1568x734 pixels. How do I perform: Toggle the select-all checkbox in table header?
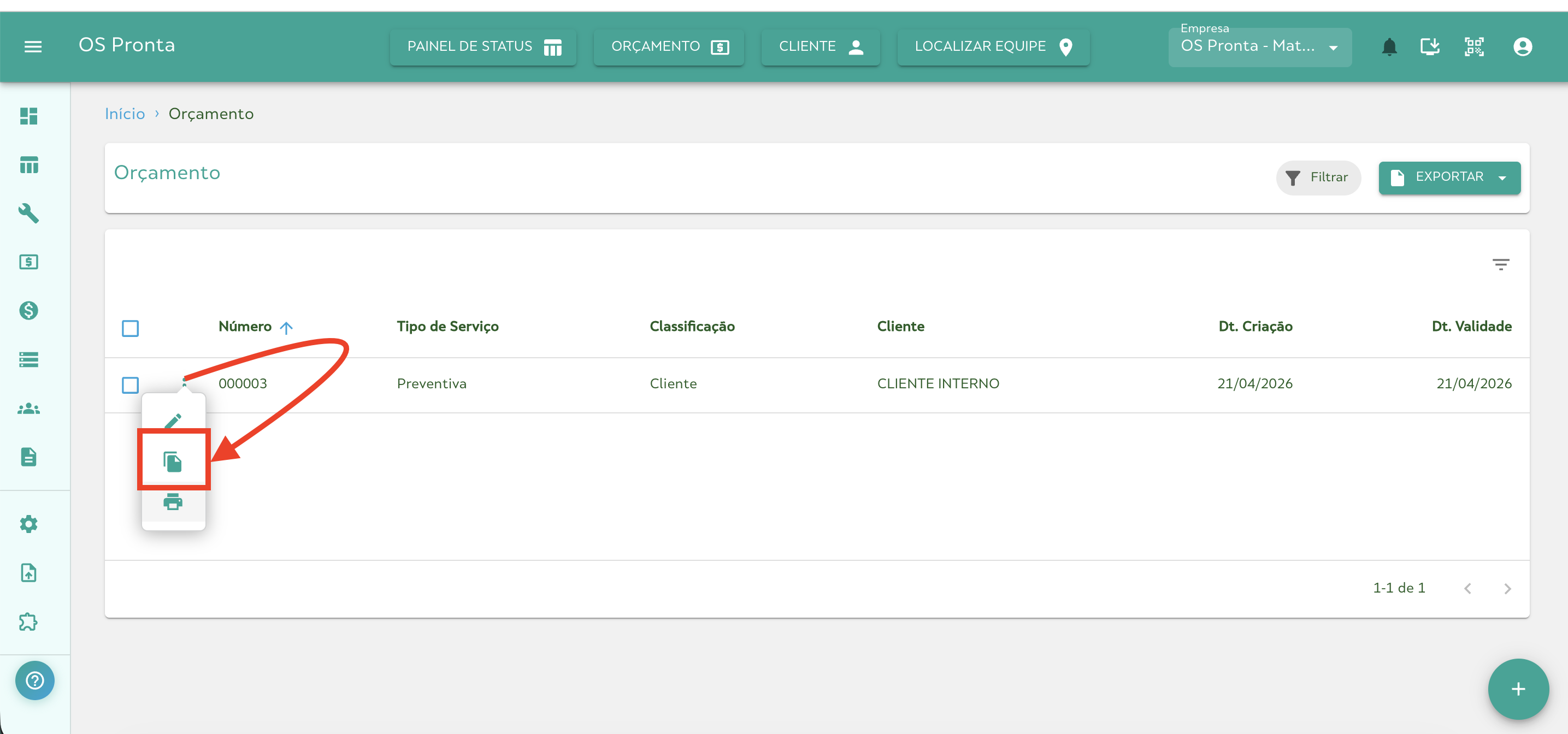click(130, 328)
